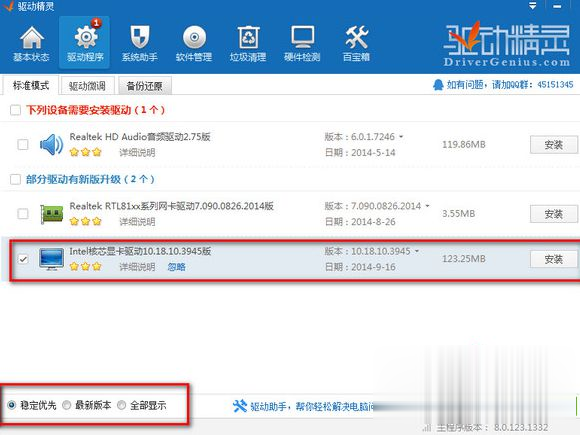
Task: Click the Realtek HD Audio speaker icon
Action: [51, 145]
